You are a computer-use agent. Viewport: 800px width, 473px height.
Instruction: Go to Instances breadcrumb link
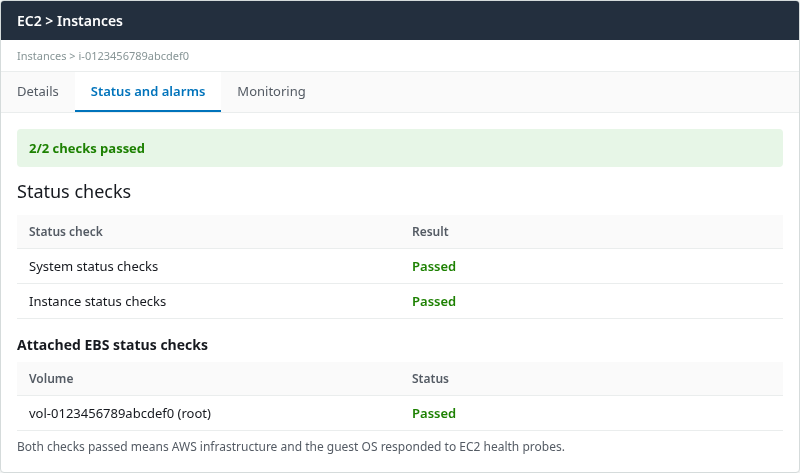tap(41, 56)
